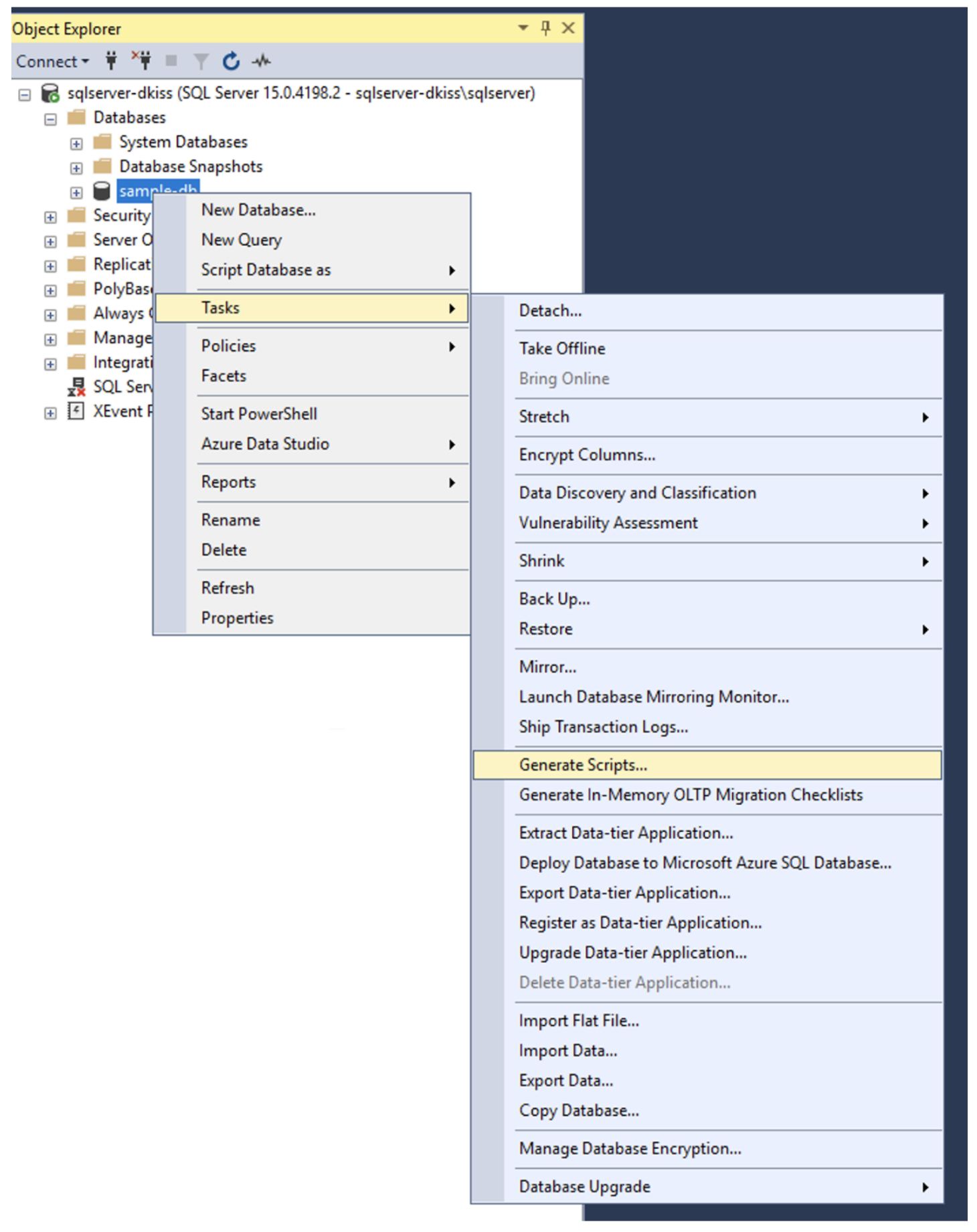Open the Policies submenu
The height and width of the screenshot is (1232, 977).
[x=312, y=346]
